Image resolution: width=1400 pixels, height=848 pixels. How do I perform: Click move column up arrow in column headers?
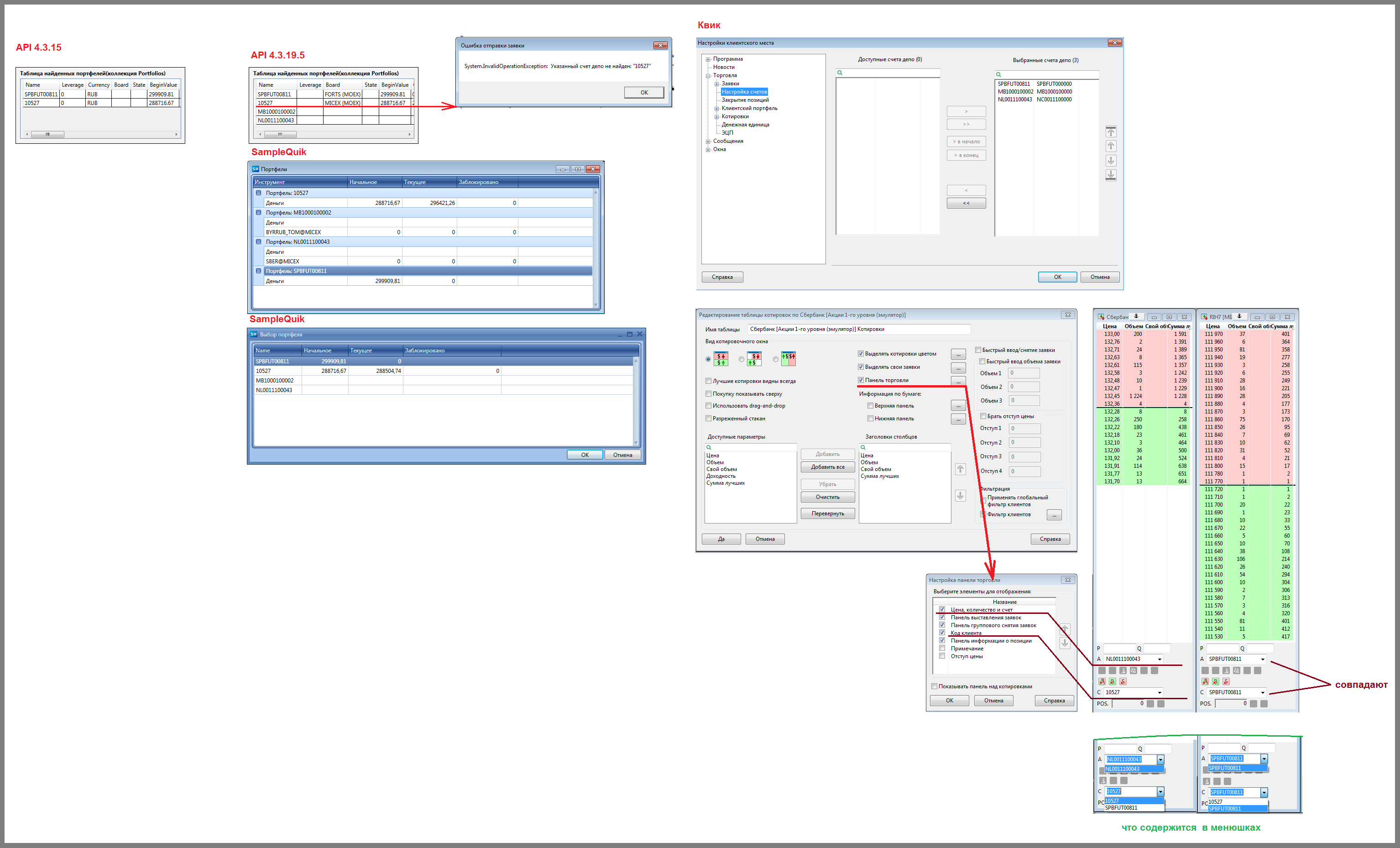[960, 469]
